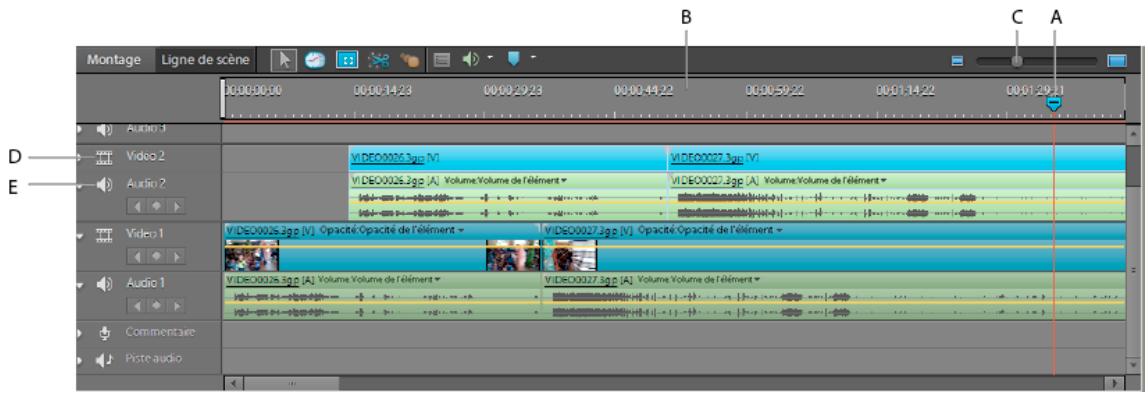
Task: Click vertical scrollbar up arrow
Action: point(1133,135)
